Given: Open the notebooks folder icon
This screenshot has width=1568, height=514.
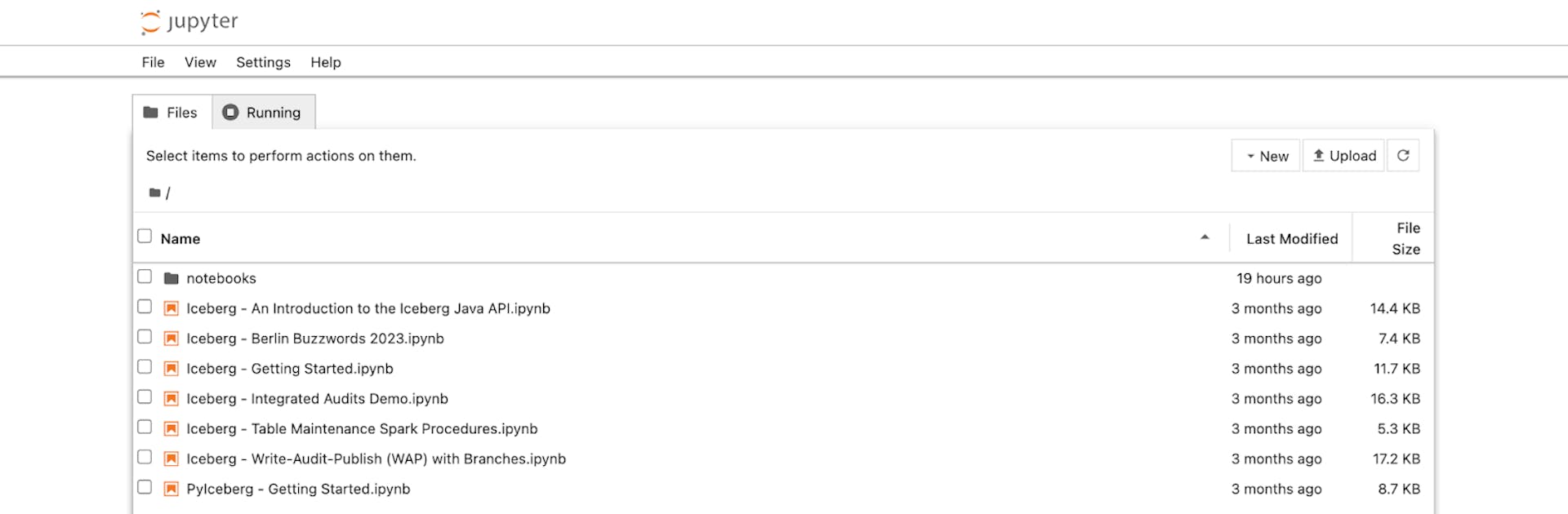Looking at the screenshot, I should (x=170, y=277).
